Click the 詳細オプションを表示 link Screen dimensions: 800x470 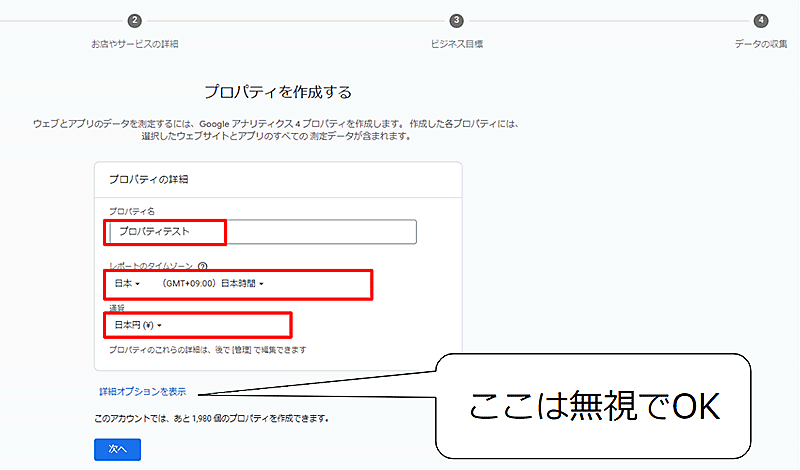(x=142, y=391)
